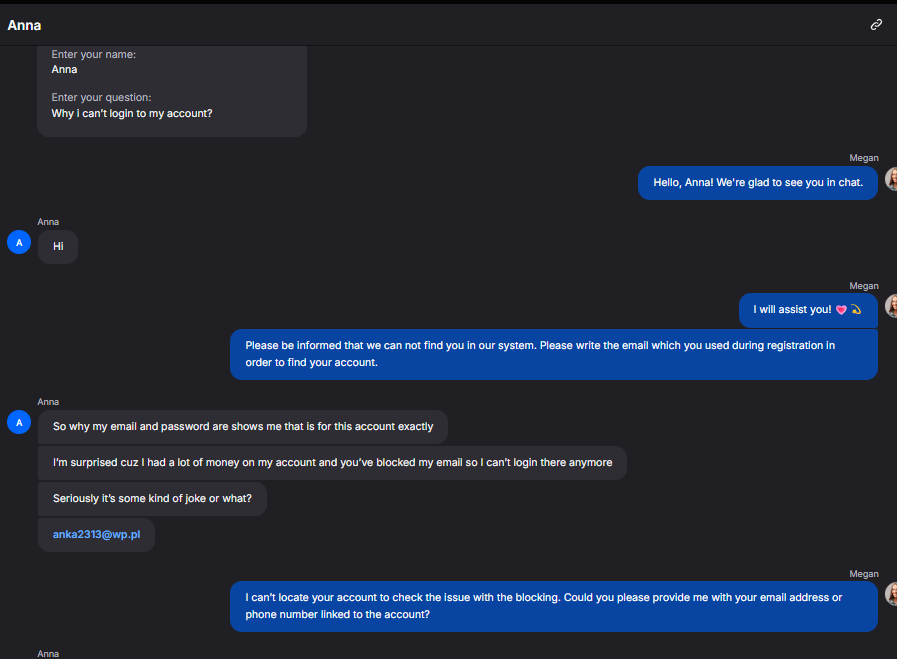This screenshot has height=659, width=897.
Task: Click the Megan sender label above the greeting
Action: click(863, 158)
